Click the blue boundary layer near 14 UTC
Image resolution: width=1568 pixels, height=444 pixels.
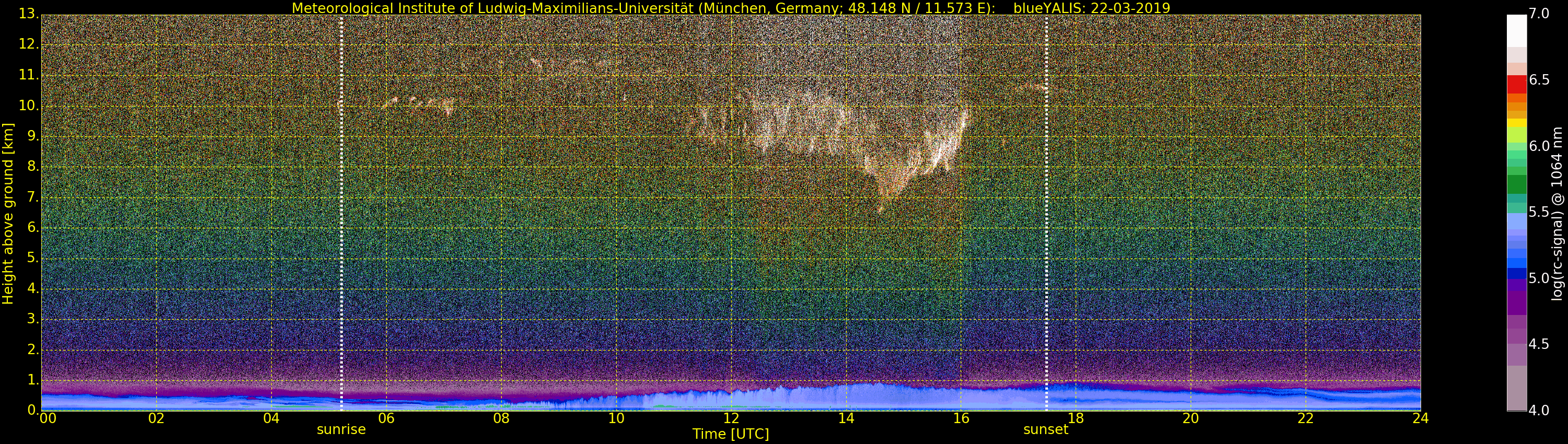pyautogui.click(x=846, y=396)
